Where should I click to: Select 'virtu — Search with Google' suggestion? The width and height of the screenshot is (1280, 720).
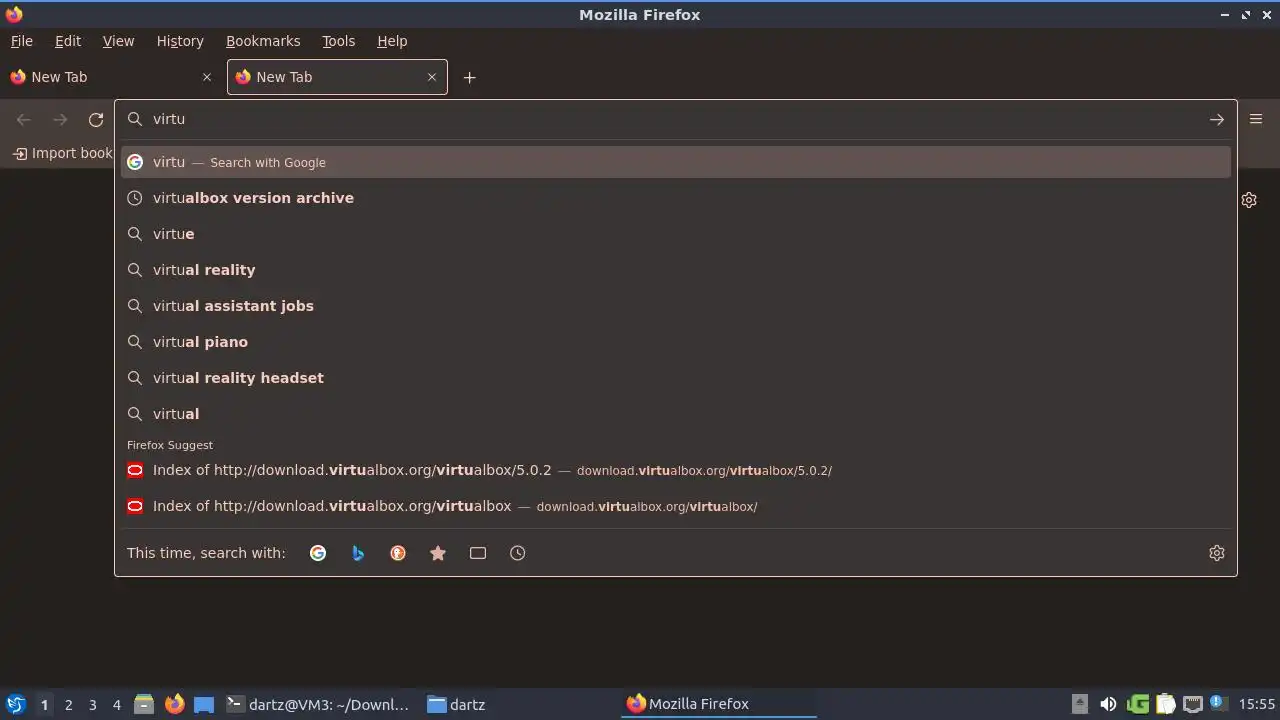(676, 162)
